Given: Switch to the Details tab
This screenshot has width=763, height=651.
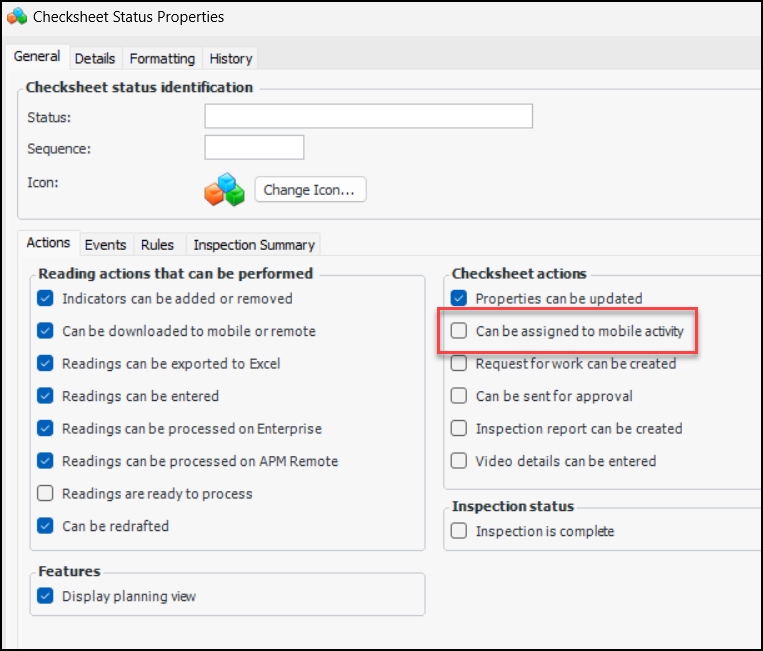Looking at the screenshot, I should pyautogui.click(x=95, y=59).
